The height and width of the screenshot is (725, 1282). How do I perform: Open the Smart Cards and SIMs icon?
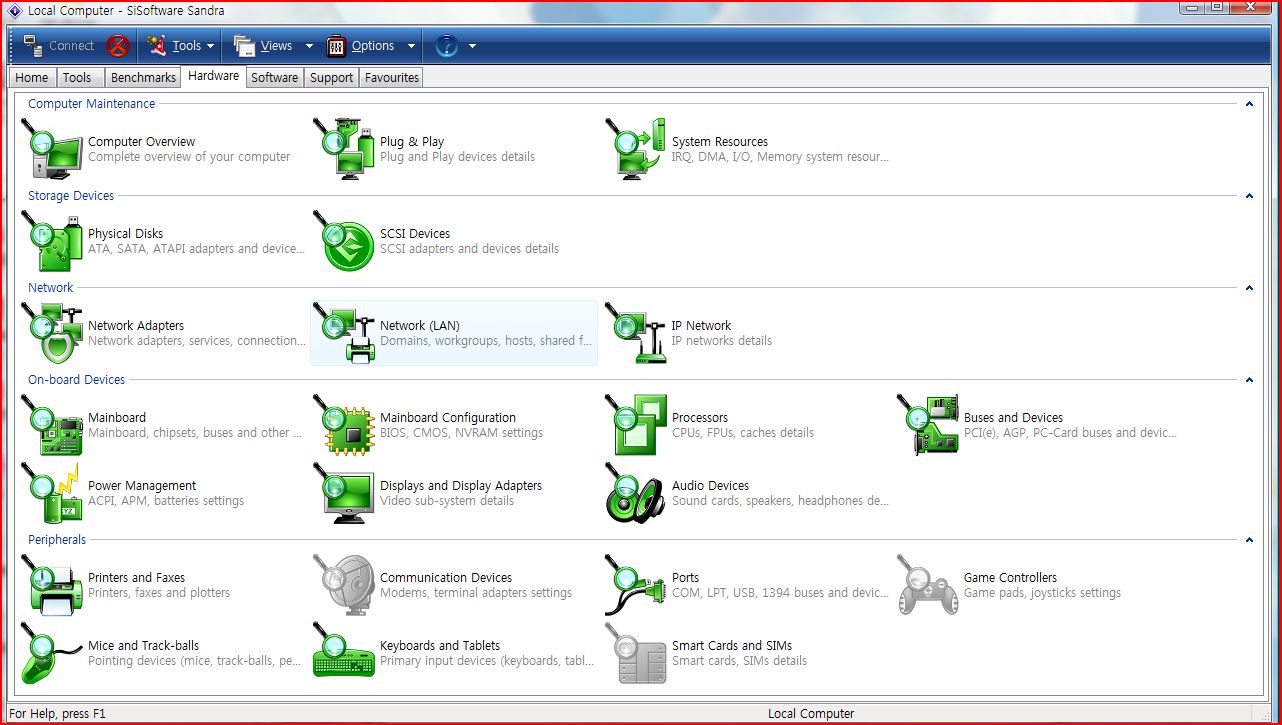click(x=636, y=653)
